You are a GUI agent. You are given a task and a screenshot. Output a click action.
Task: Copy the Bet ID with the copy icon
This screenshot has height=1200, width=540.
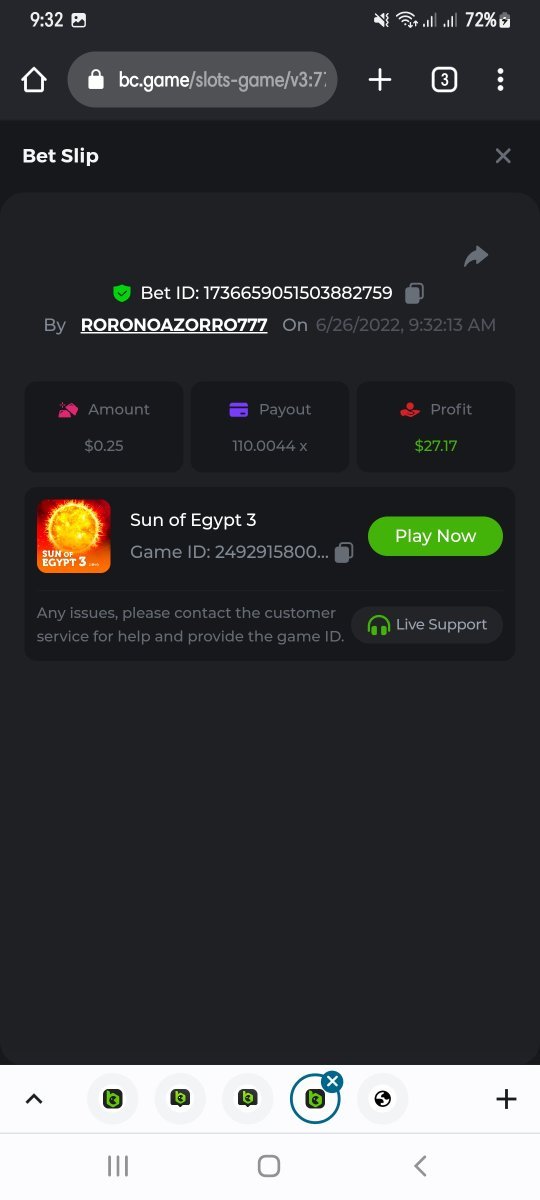pos(414,293)
